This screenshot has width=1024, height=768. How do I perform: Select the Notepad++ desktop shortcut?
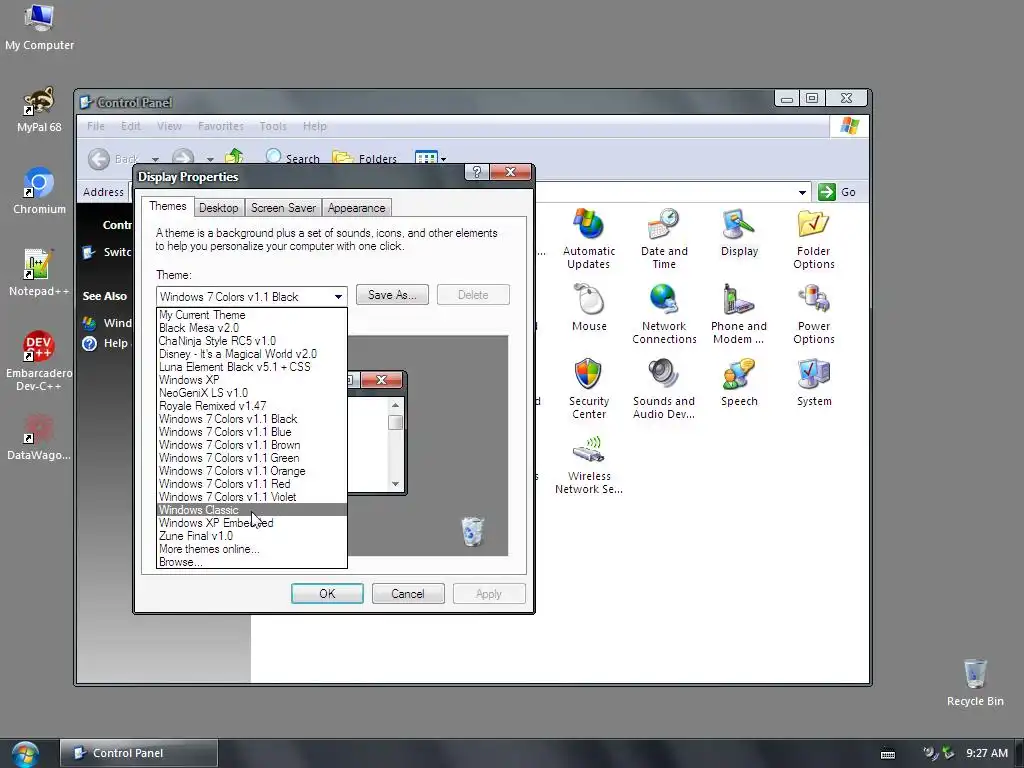click(x=39, y=274)
